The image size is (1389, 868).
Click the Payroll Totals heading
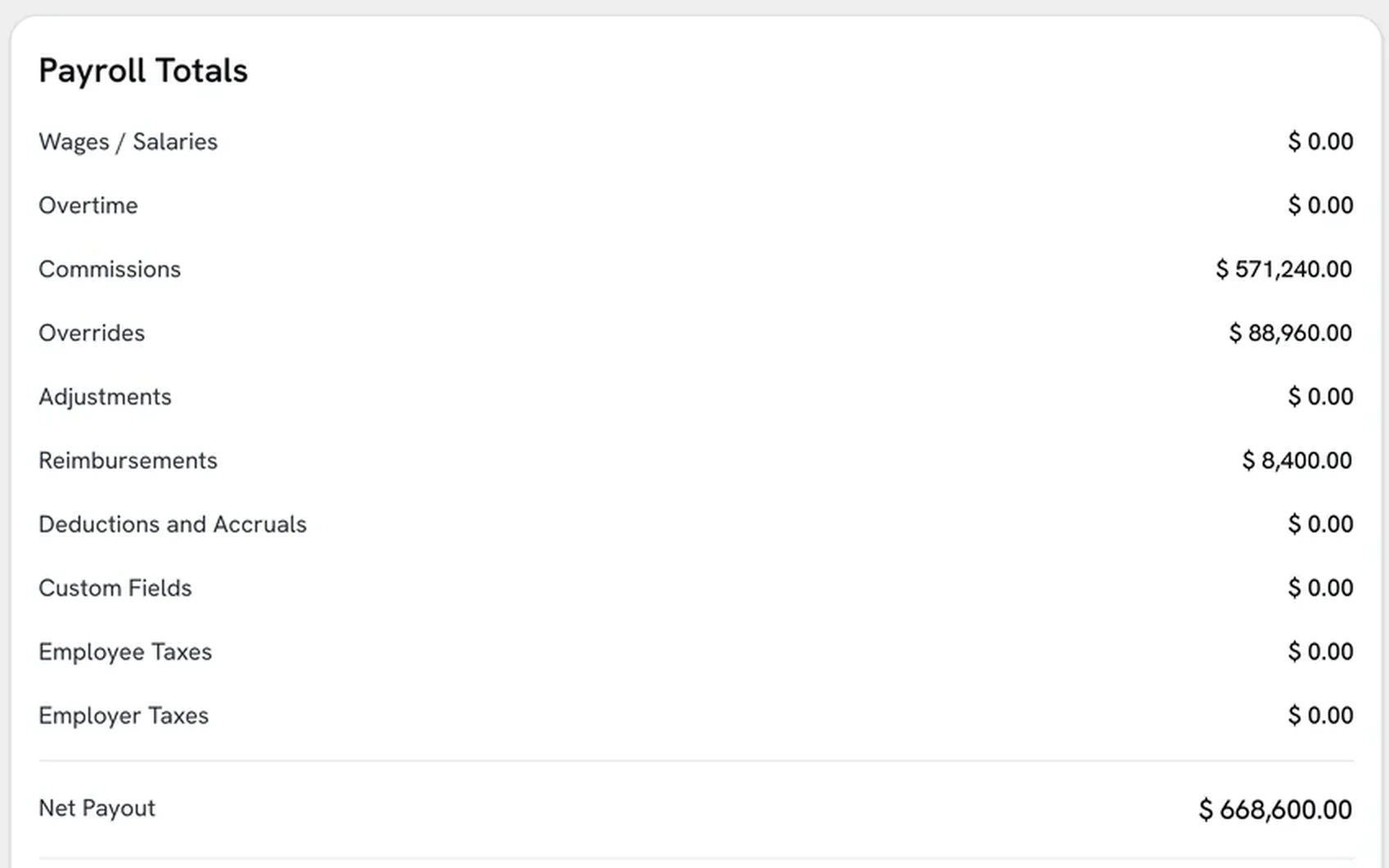(x=143, y=71)
